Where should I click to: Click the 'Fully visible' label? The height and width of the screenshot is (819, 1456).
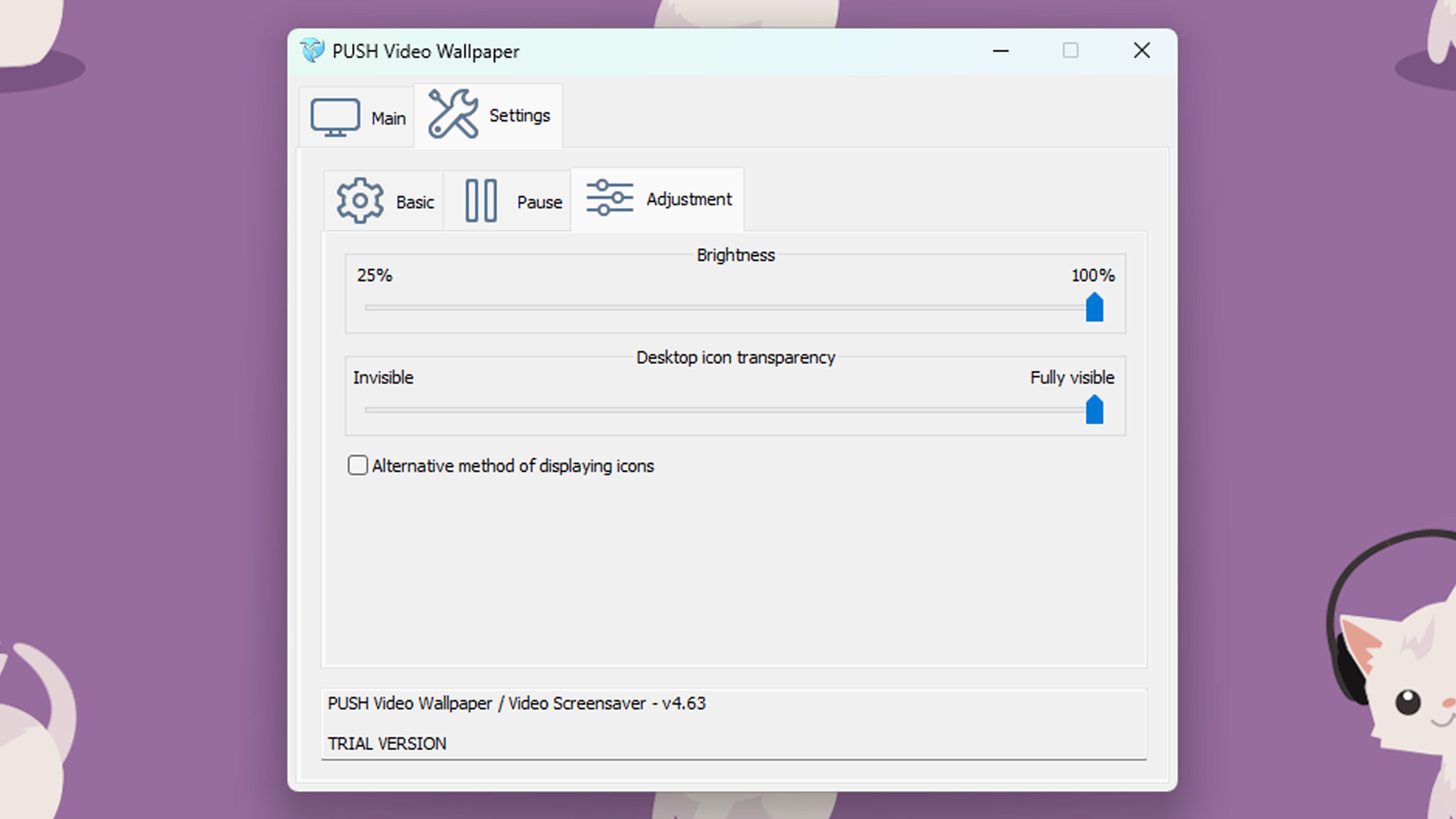tap(1072, 378)
